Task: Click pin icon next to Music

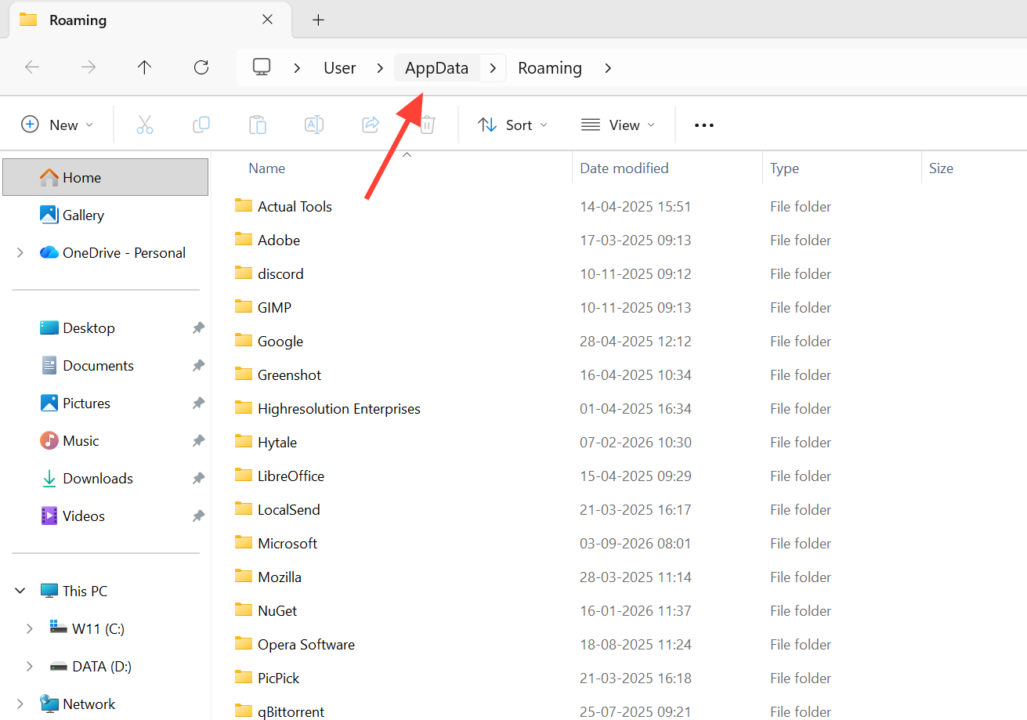Action: click(198, 441)
